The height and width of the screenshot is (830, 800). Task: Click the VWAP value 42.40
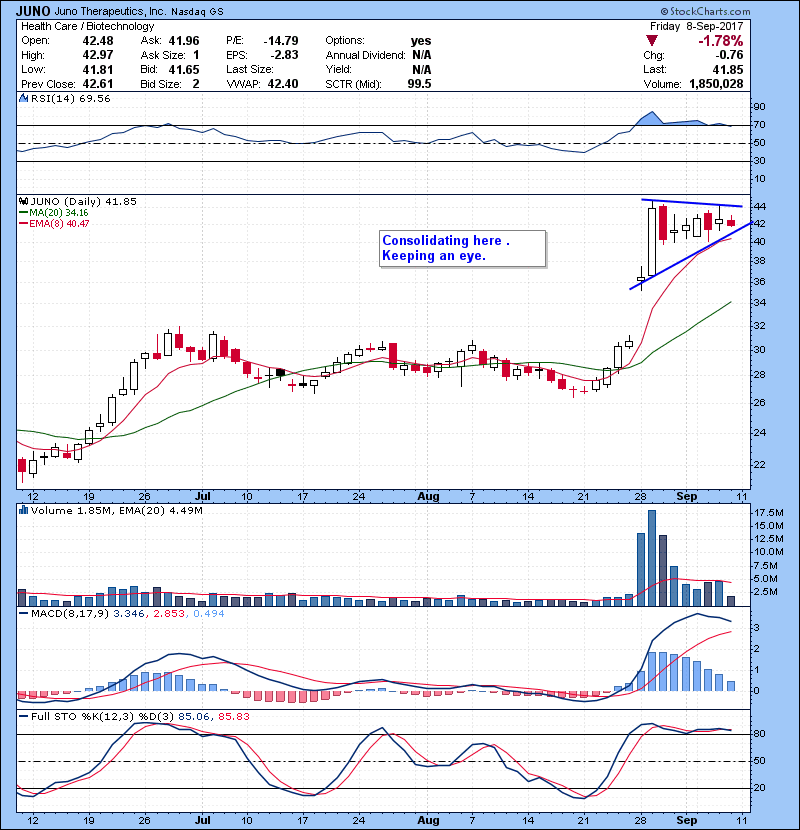(283, 84)
